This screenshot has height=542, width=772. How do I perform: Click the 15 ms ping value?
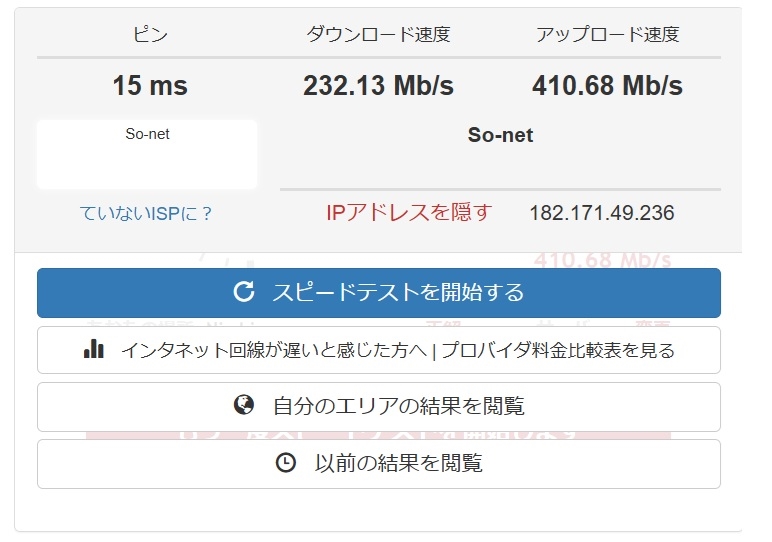150,86
